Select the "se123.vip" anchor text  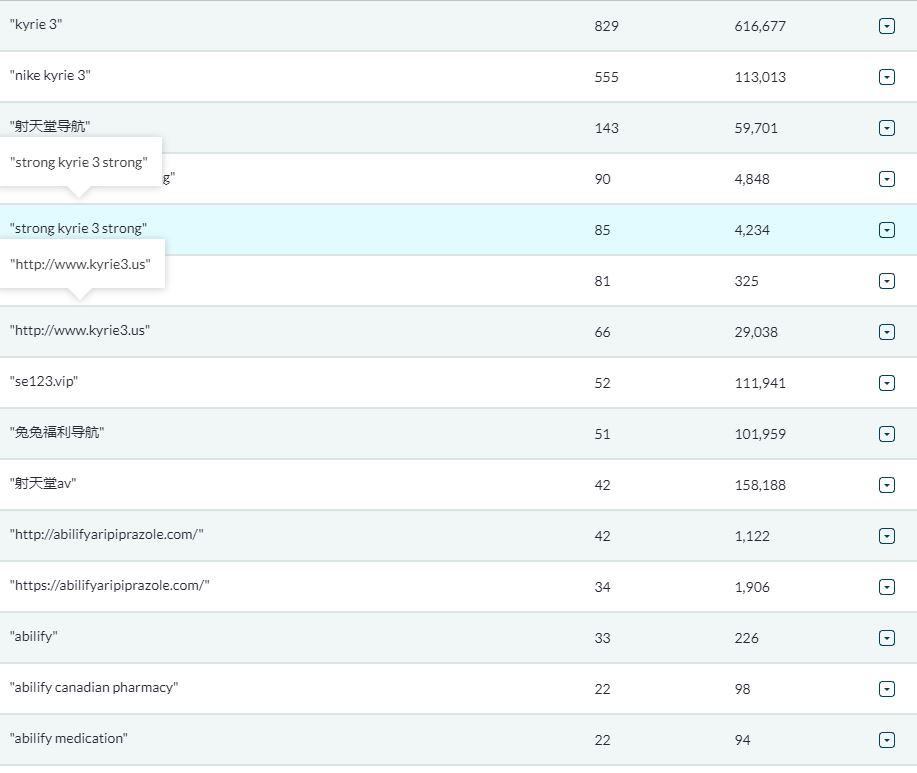(x=43, y=381)
